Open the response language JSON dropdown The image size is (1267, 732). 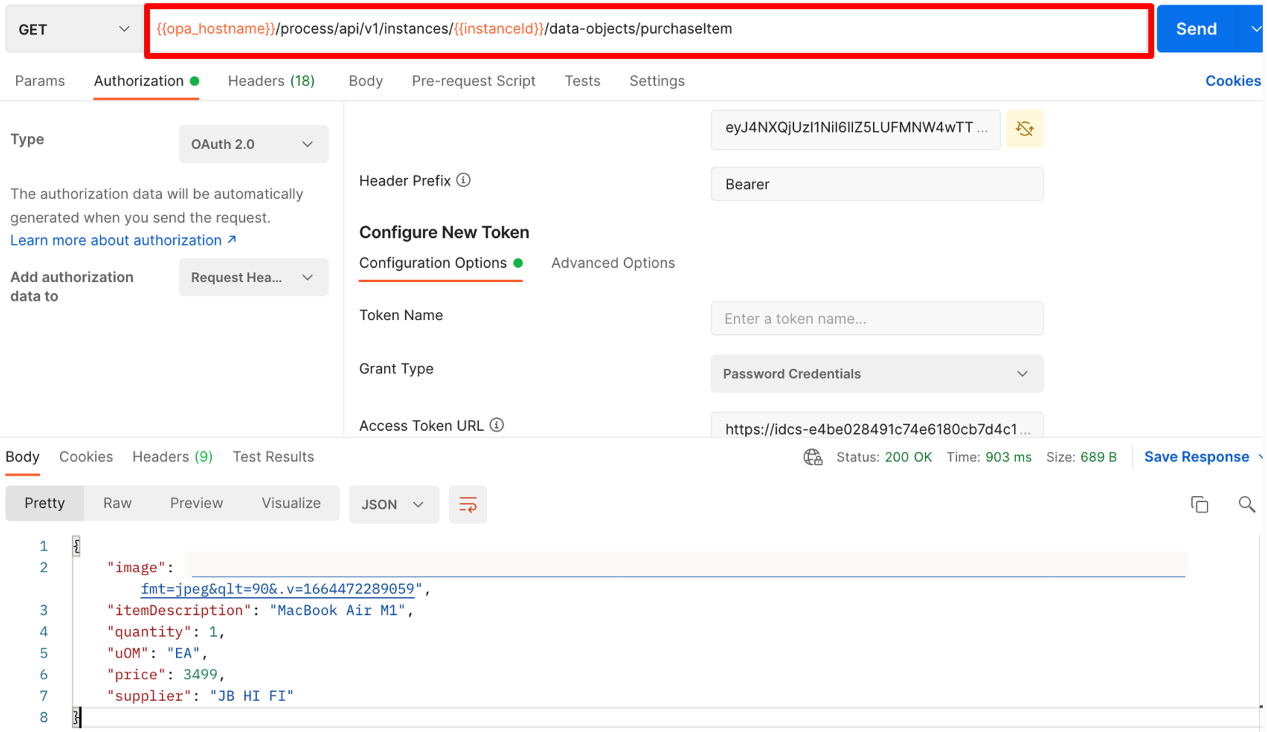[393, 504]
